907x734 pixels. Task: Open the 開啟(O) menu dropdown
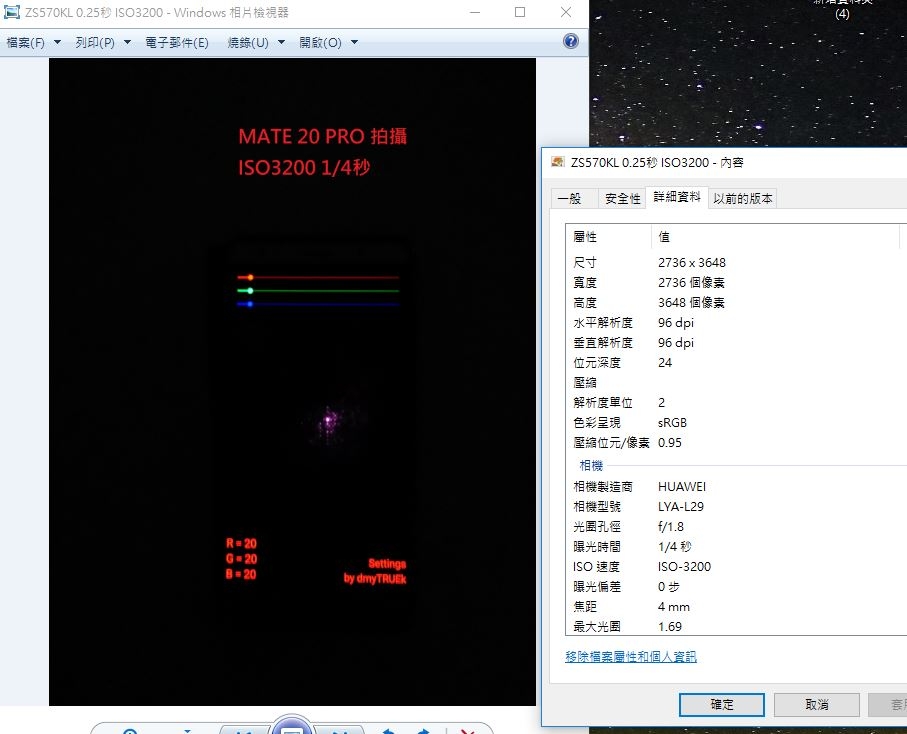329,42
